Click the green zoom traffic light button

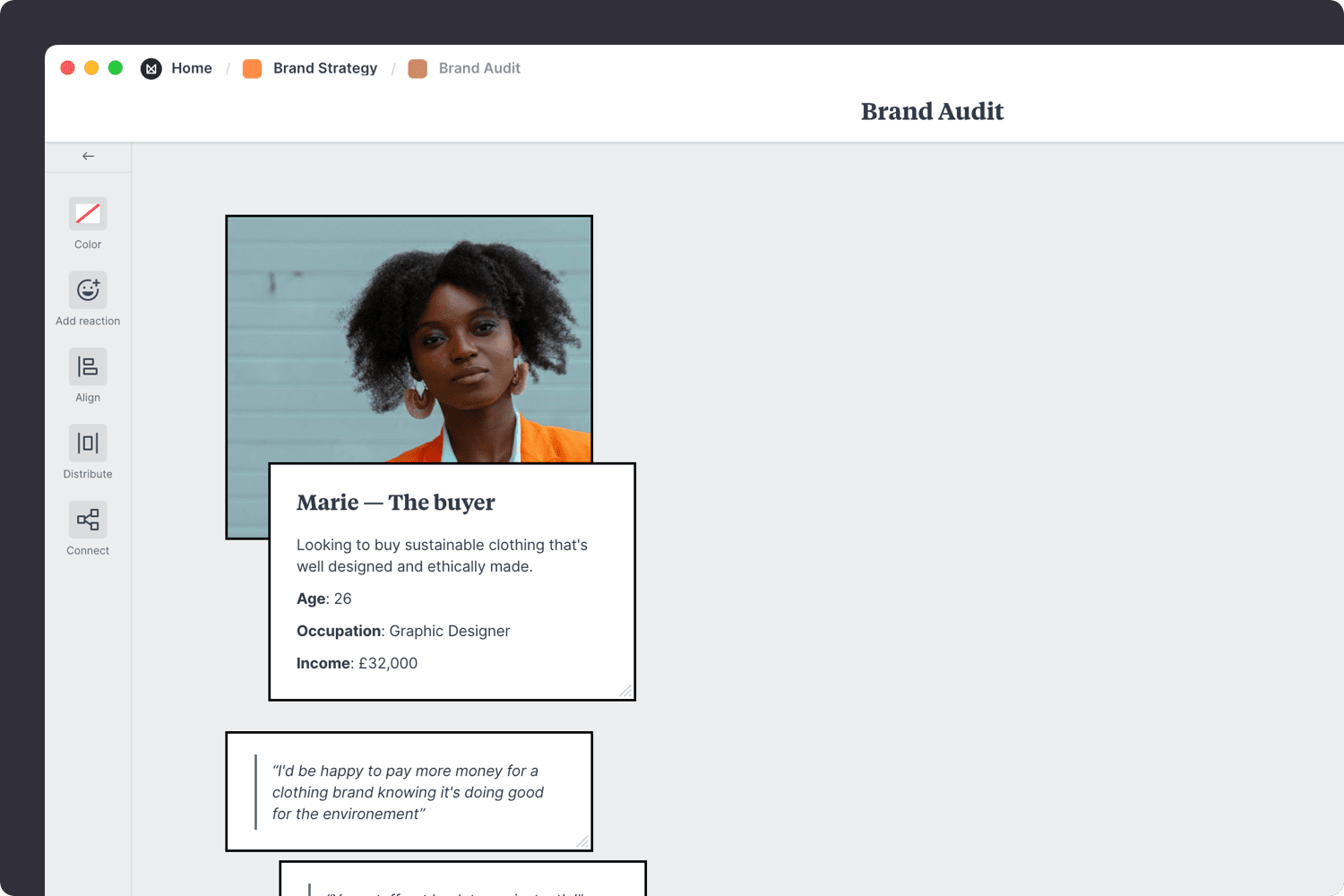pos(116,67)
